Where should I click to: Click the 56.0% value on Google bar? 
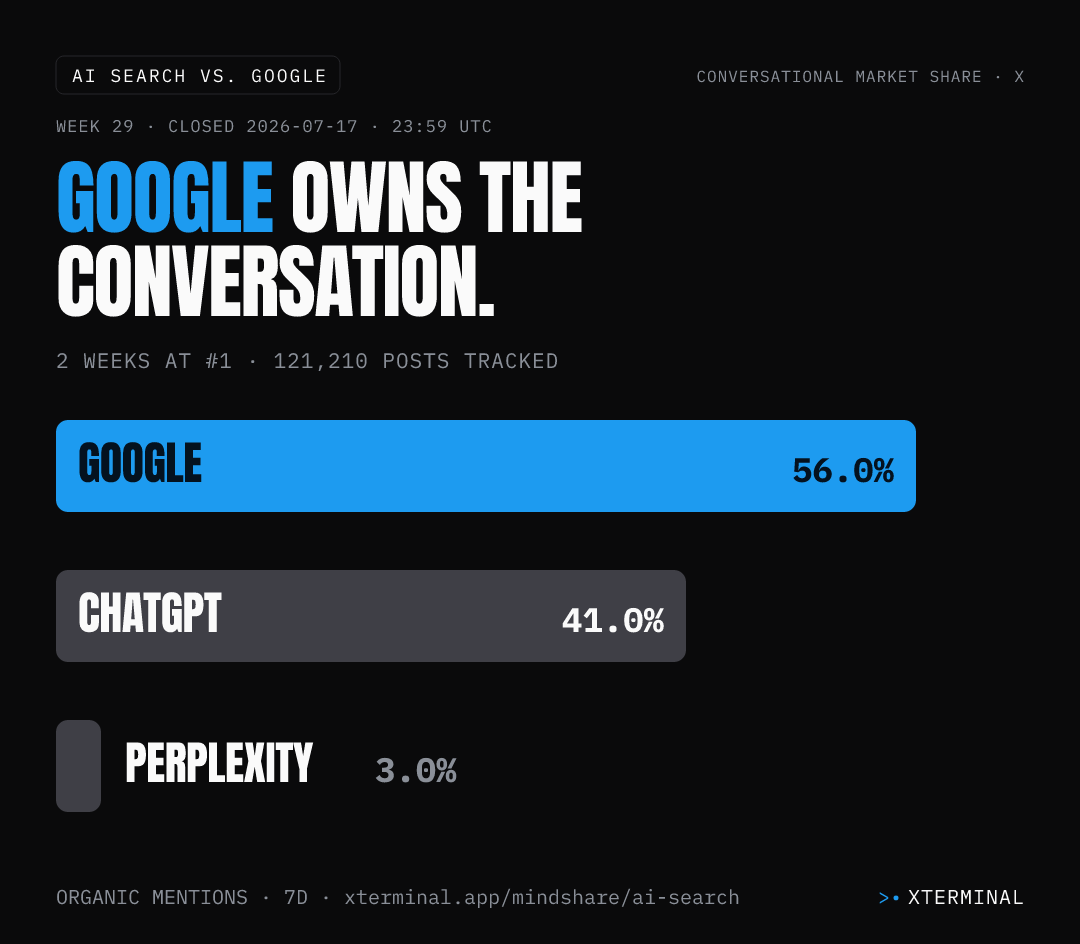pyautogui.click(x=843, y=471)
